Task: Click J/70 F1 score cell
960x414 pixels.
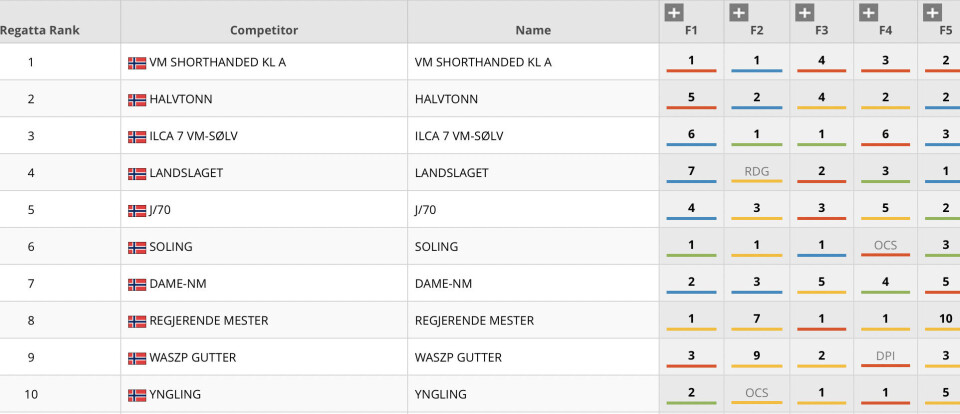Action: point(691,210)
